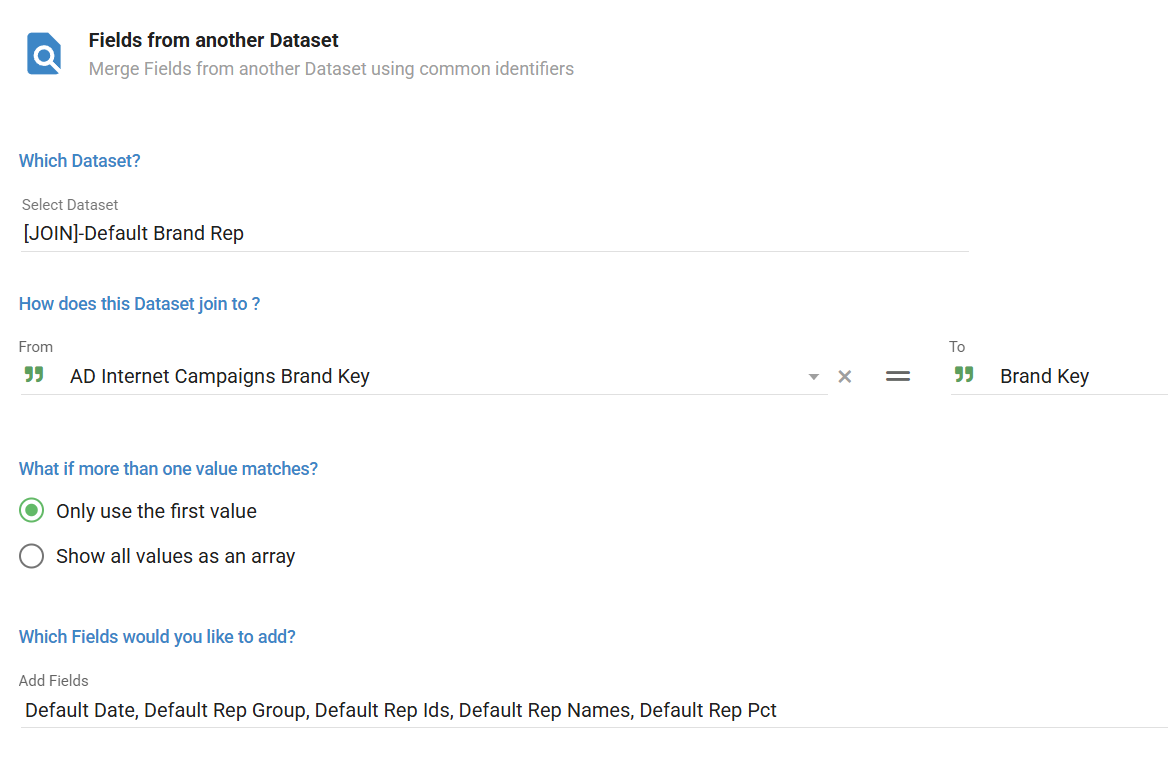Click the "Select Dataset" field label
This screenshot has width=1168, height=758.
[x=70, y=205]
